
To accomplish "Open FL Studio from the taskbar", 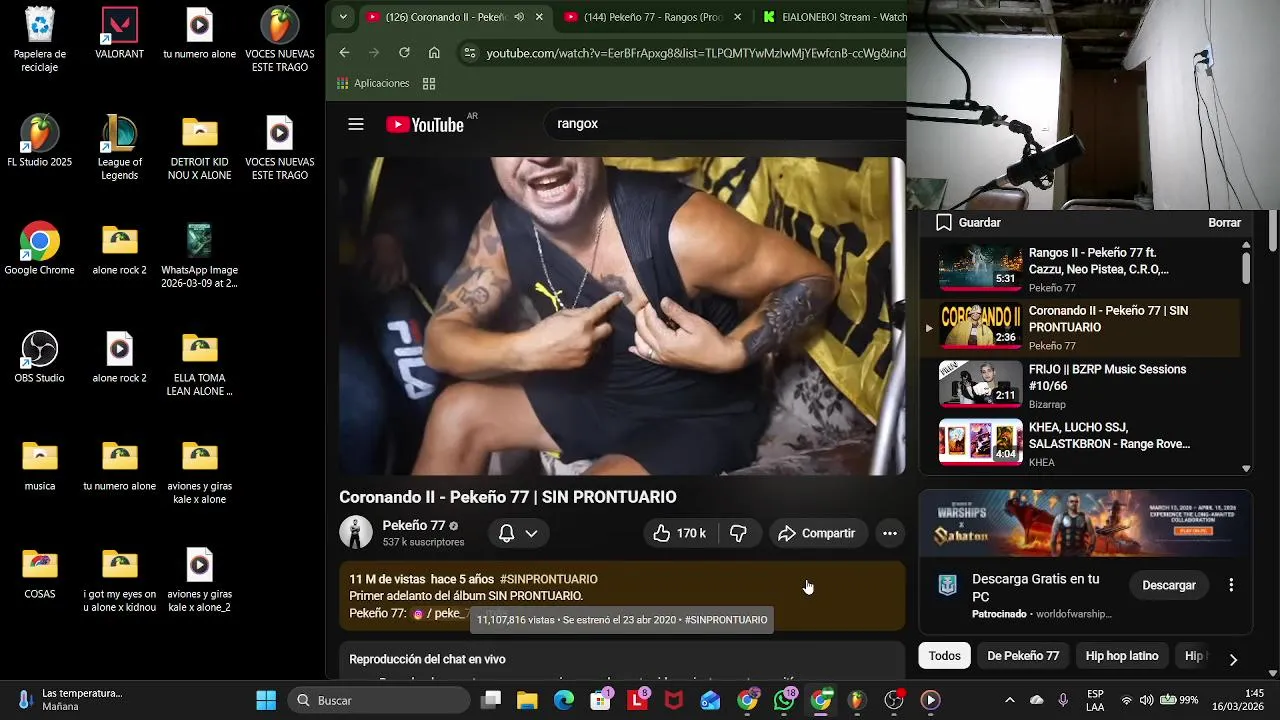I will (857, 700).
